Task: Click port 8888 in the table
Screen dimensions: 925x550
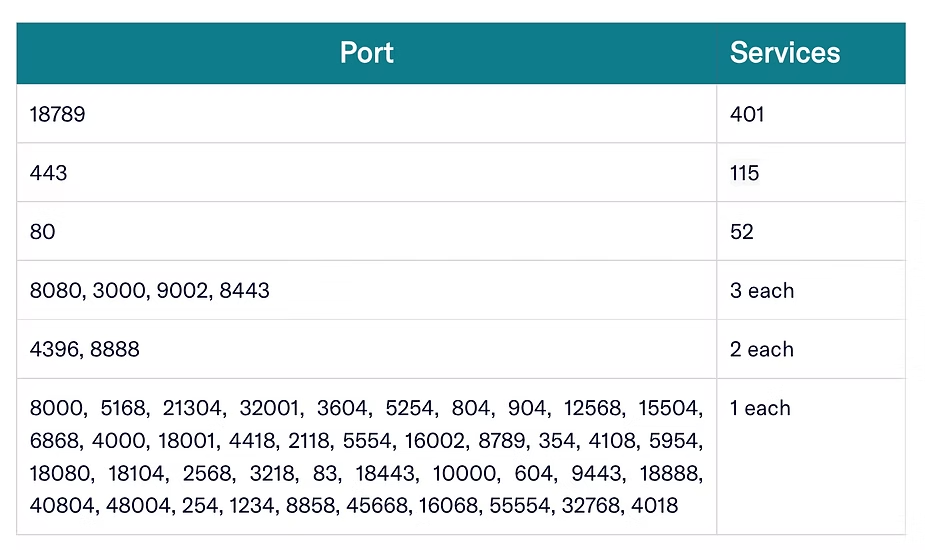Action: coord(114,350)
